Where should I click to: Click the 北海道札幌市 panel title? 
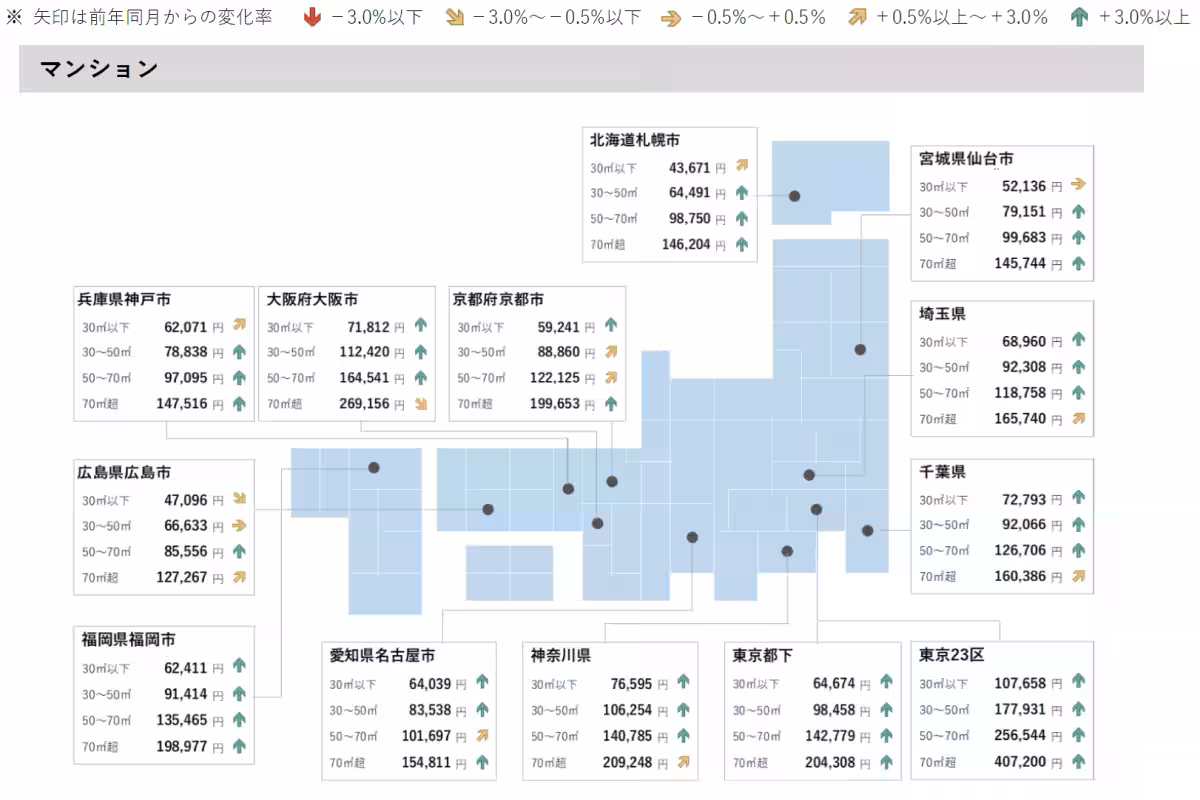point(635,141)
